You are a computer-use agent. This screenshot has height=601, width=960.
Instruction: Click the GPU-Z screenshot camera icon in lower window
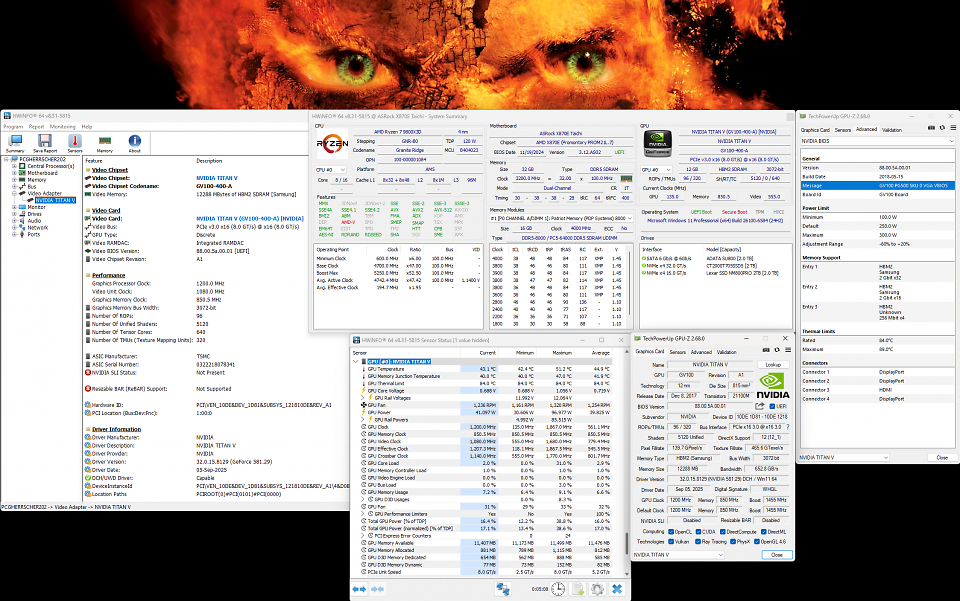tap(766, 350)
